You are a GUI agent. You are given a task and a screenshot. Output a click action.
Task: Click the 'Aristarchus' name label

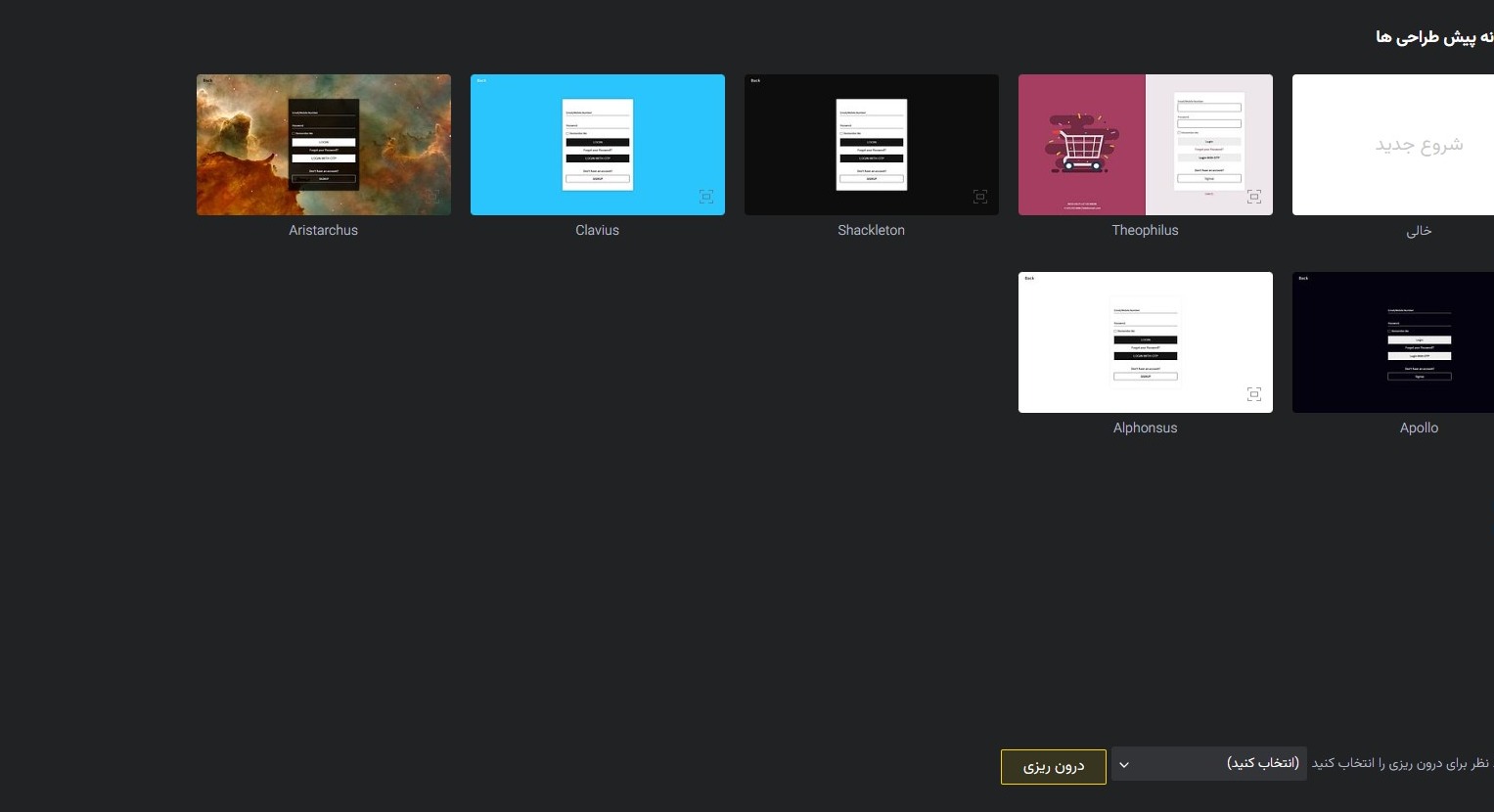[323, 231]
